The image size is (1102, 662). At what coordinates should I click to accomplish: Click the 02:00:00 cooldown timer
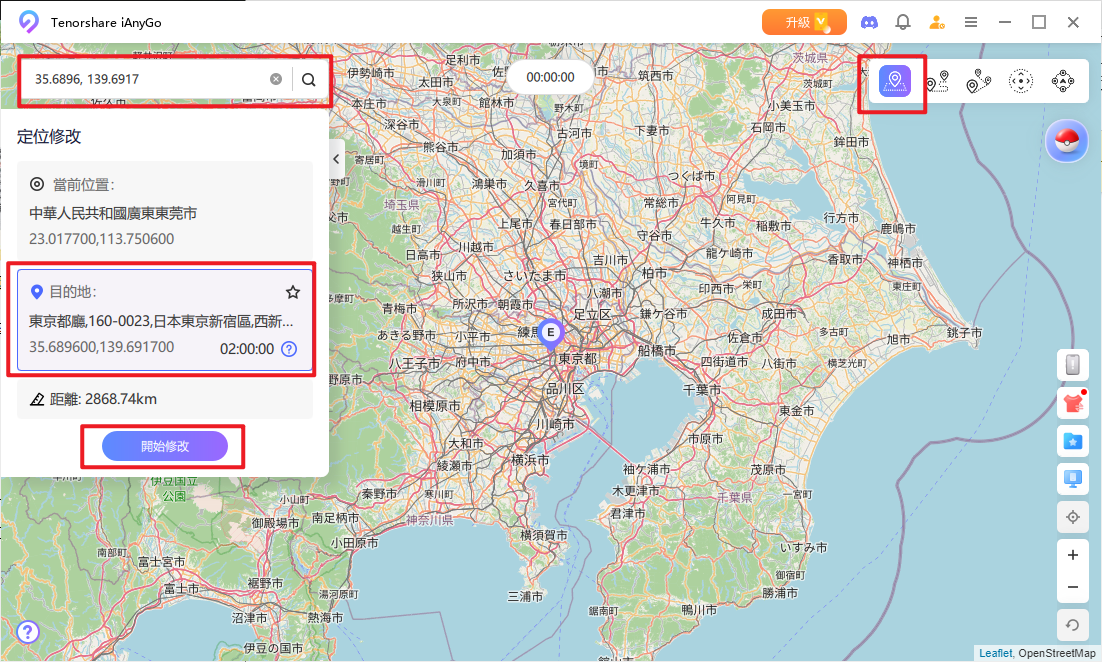247,349
